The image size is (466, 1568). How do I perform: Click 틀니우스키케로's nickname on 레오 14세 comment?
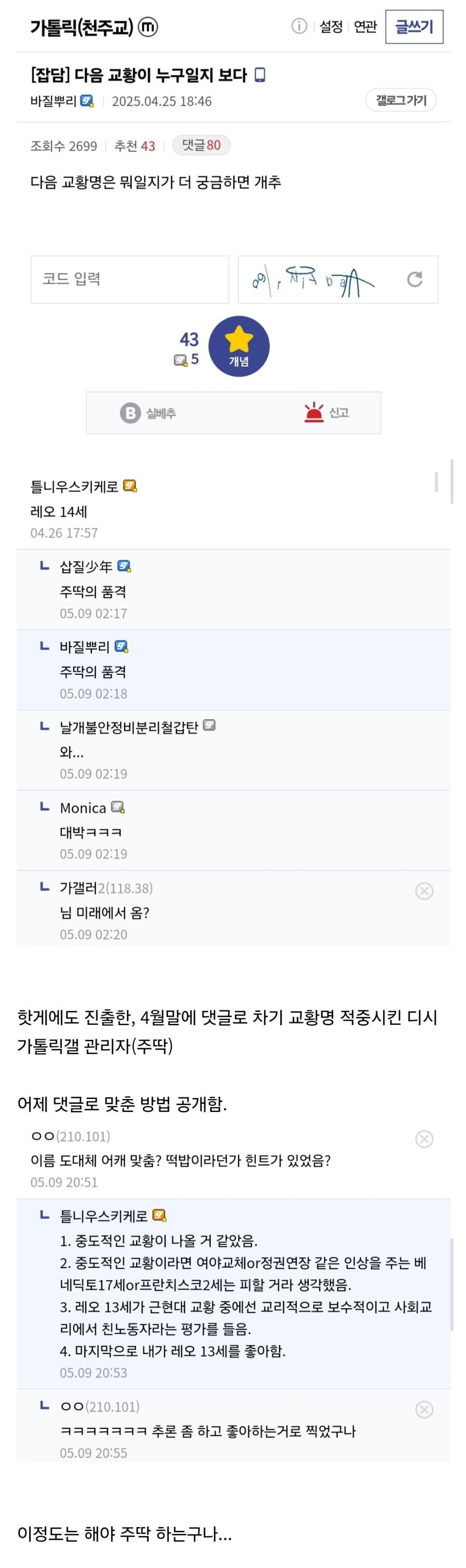point(74,486)
